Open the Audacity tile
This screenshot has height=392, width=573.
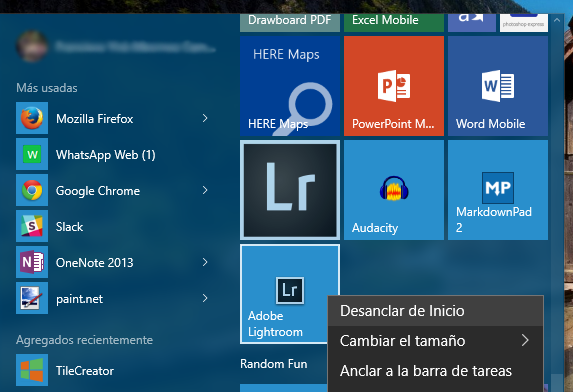pos(394,190)
